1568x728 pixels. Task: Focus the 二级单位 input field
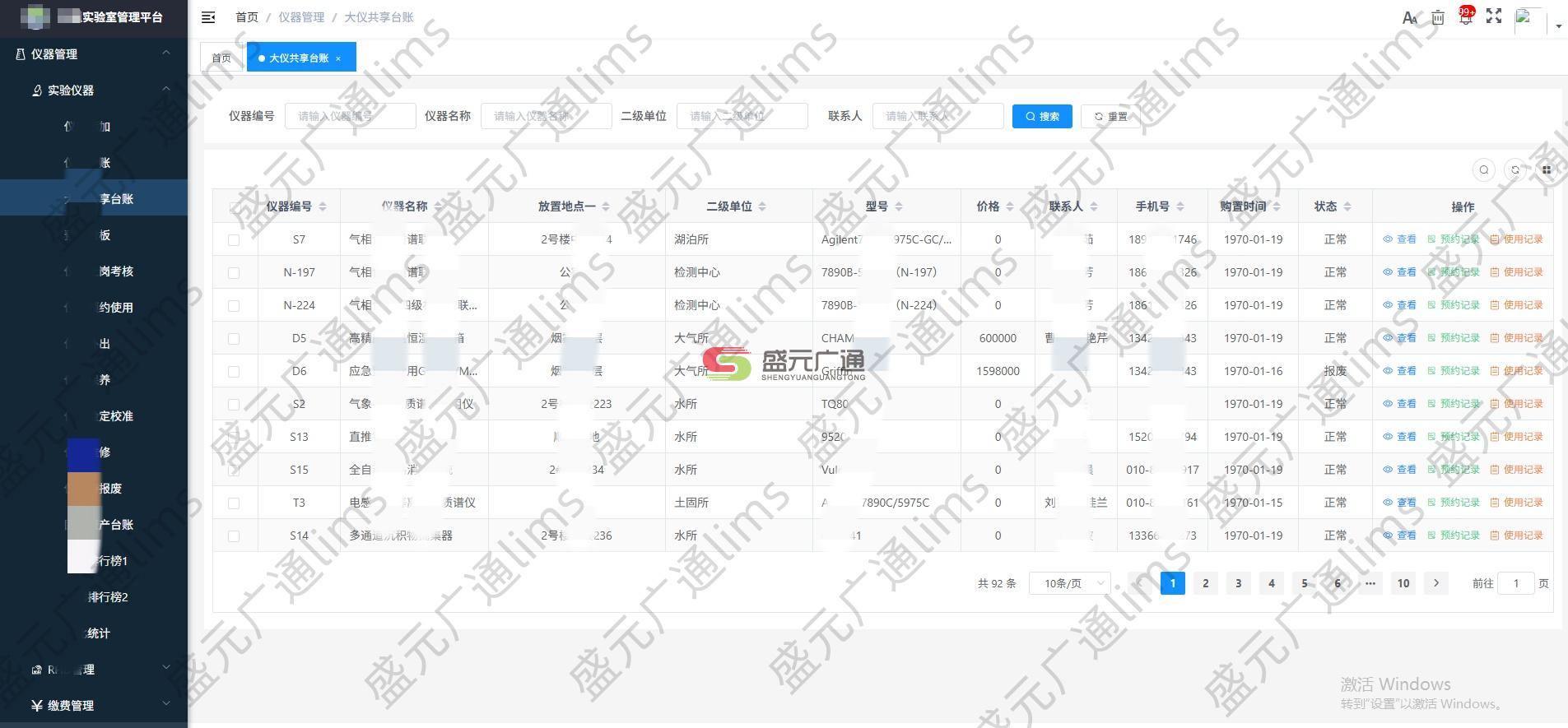point(742,116)
